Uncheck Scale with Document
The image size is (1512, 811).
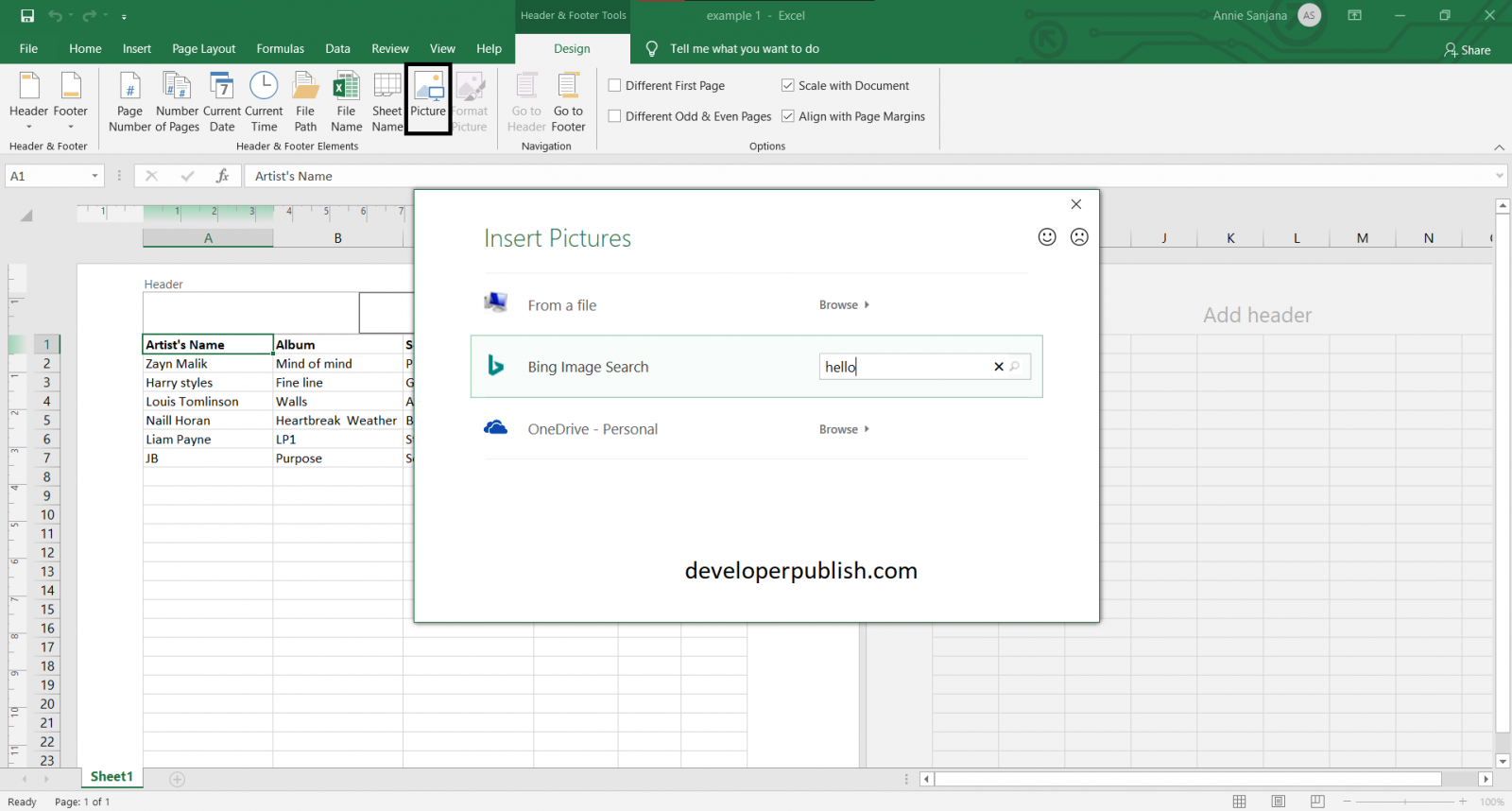[787, 85]
